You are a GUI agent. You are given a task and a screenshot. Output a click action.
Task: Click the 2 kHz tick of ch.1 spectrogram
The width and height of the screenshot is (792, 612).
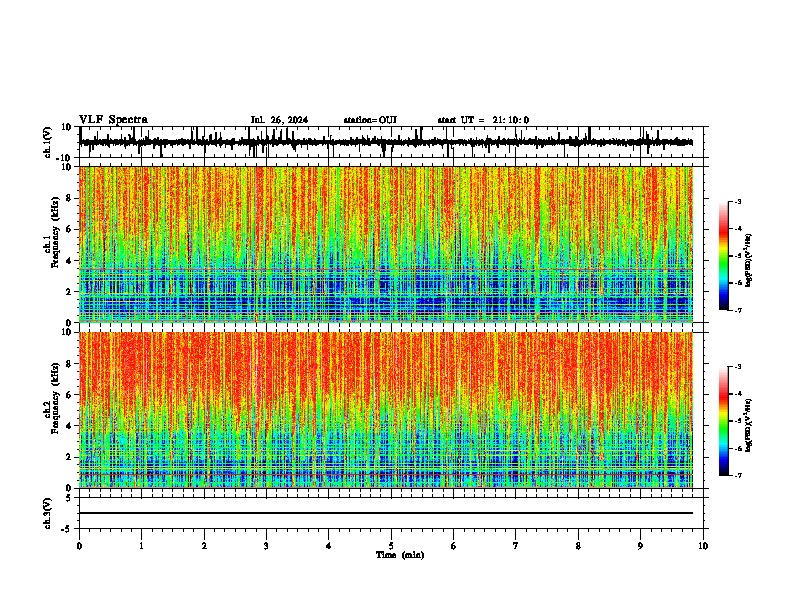(70, 291)
